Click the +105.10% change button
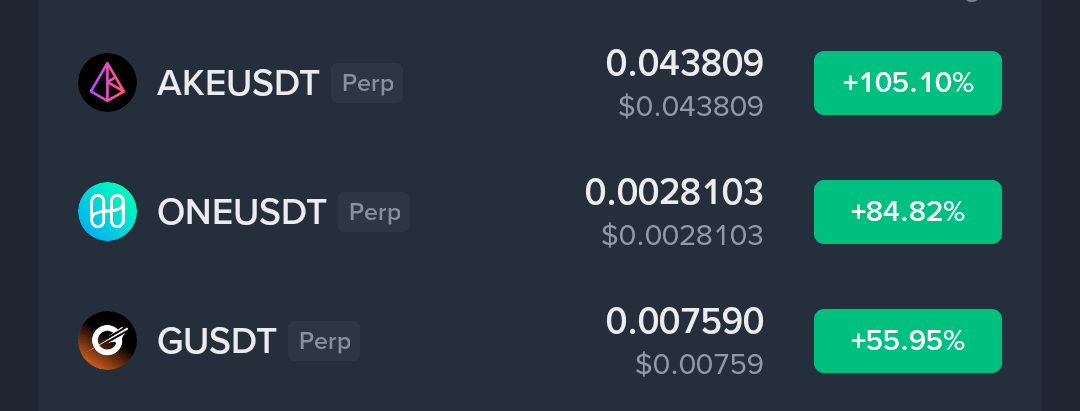The height and width of the screenshot is (411, 1080). coord(908,83)
